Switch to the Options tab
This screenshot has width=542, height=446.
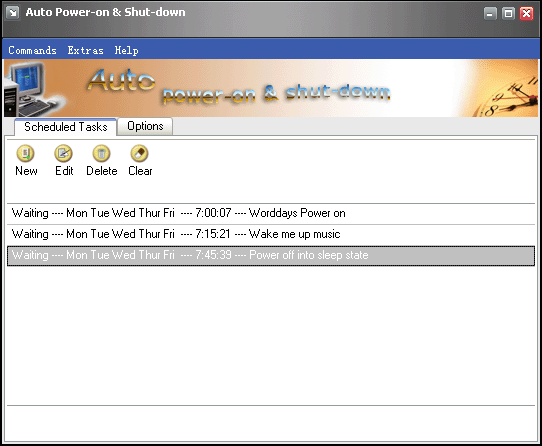(145, 126)
